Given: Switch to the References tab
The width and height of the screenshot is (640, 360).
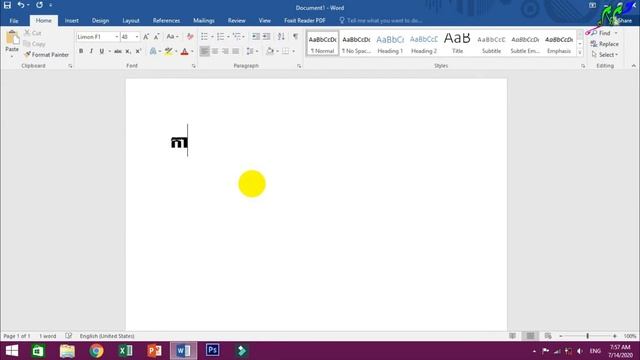Looking at the screenshot, I should point(167,20).
